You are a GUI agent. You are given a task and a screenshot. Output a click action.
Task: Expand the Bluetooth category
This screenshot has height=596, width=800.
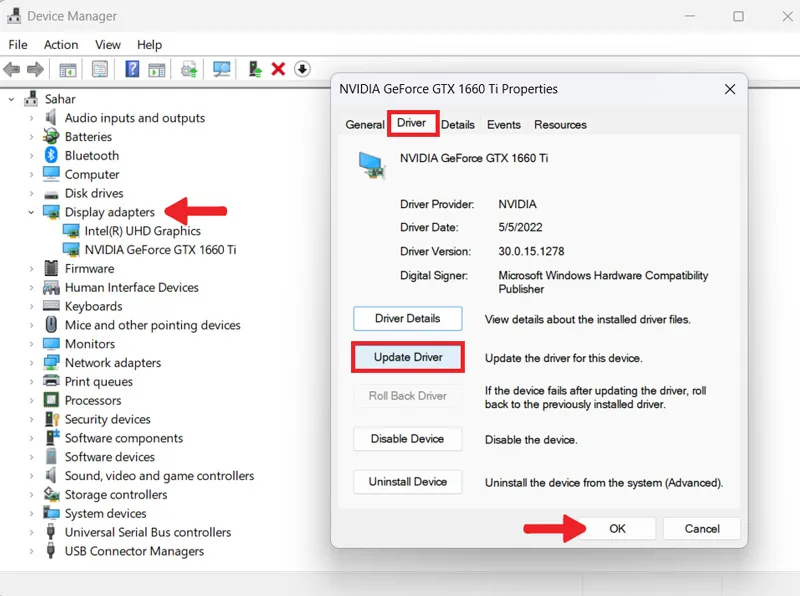click(31, 156)
